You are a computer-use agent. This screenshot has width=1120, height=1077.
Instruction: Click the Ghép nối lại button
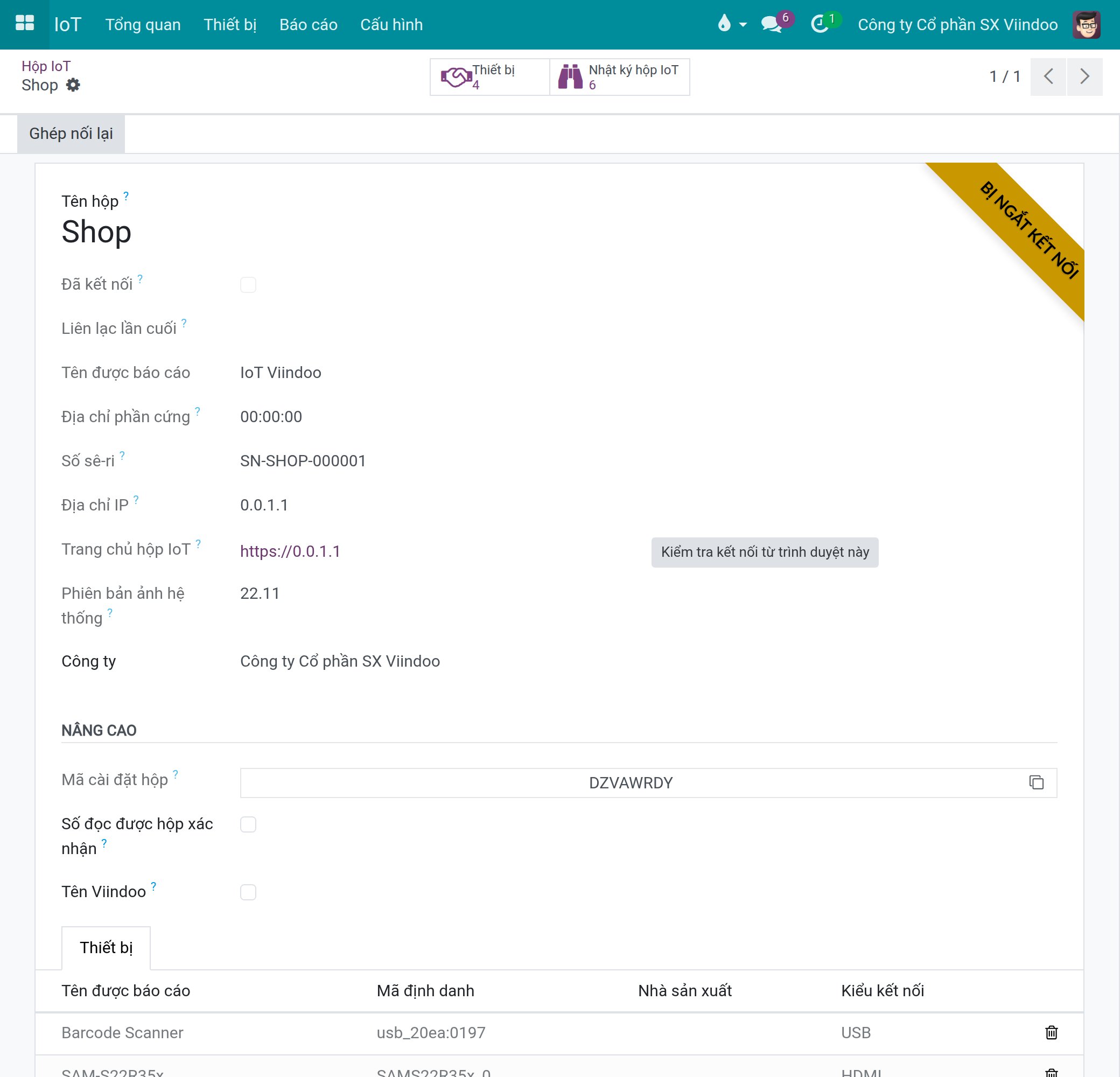[71, 133]
